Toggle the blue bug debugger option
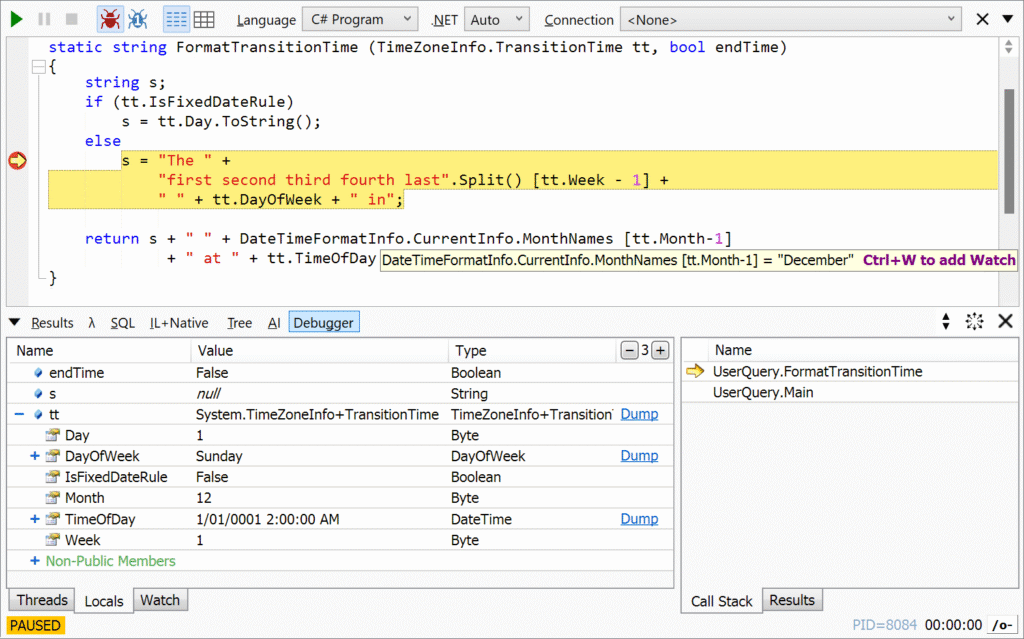 click(138, 19)
